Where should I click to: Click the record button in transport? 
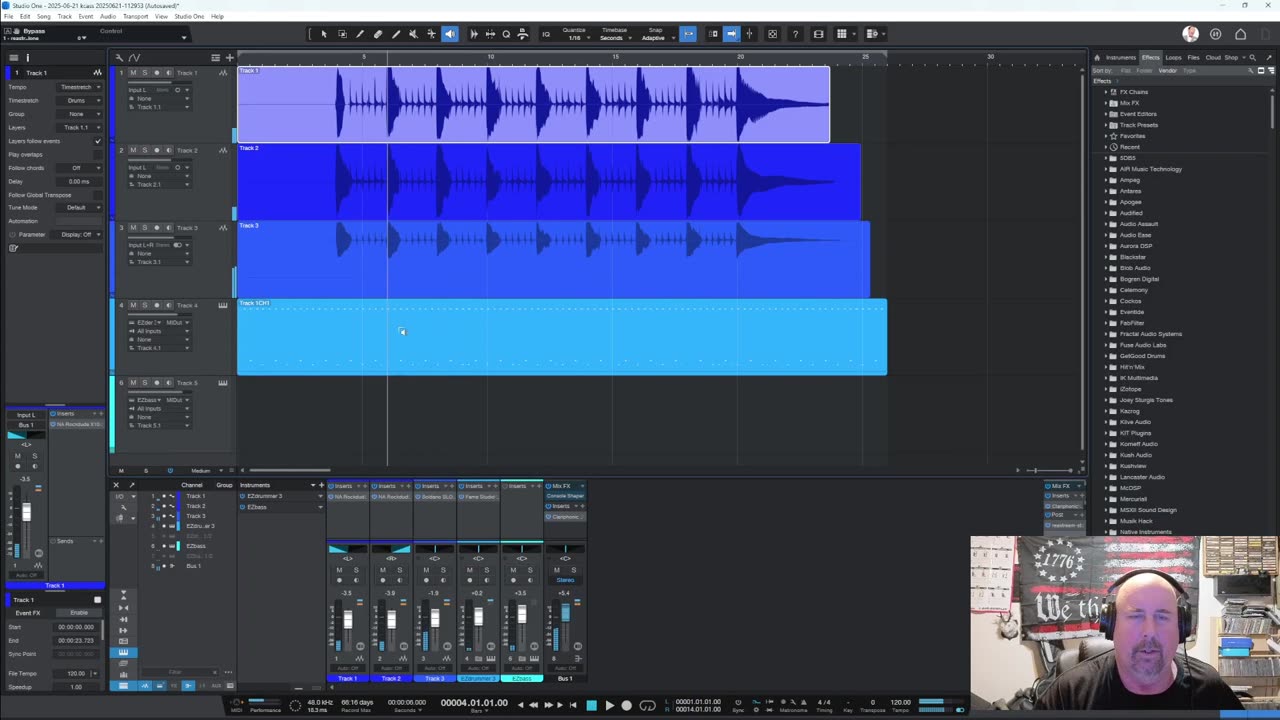pyautogui.click(x=627, y=705)
